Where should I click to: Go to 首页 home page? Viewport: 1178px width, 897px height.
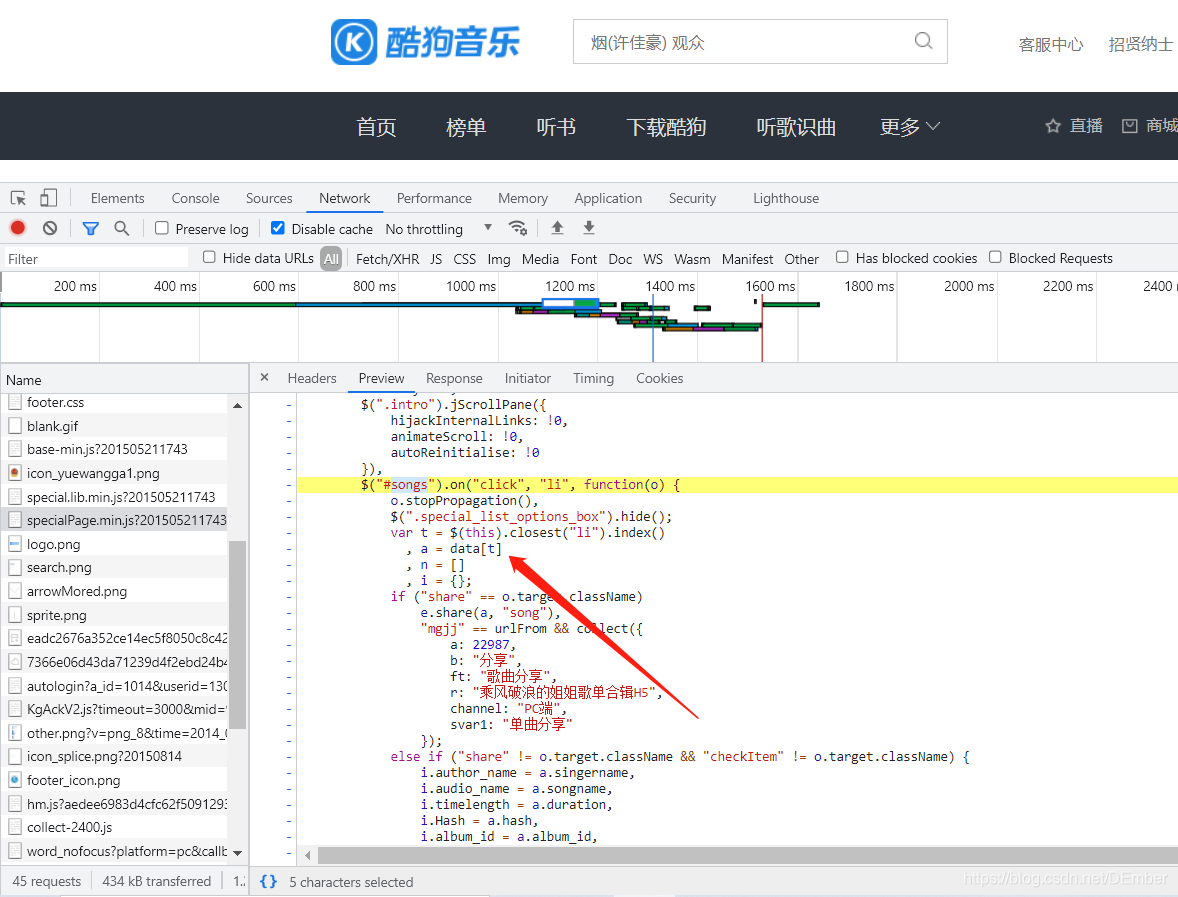pyautogui.click(x=376, y=126)
